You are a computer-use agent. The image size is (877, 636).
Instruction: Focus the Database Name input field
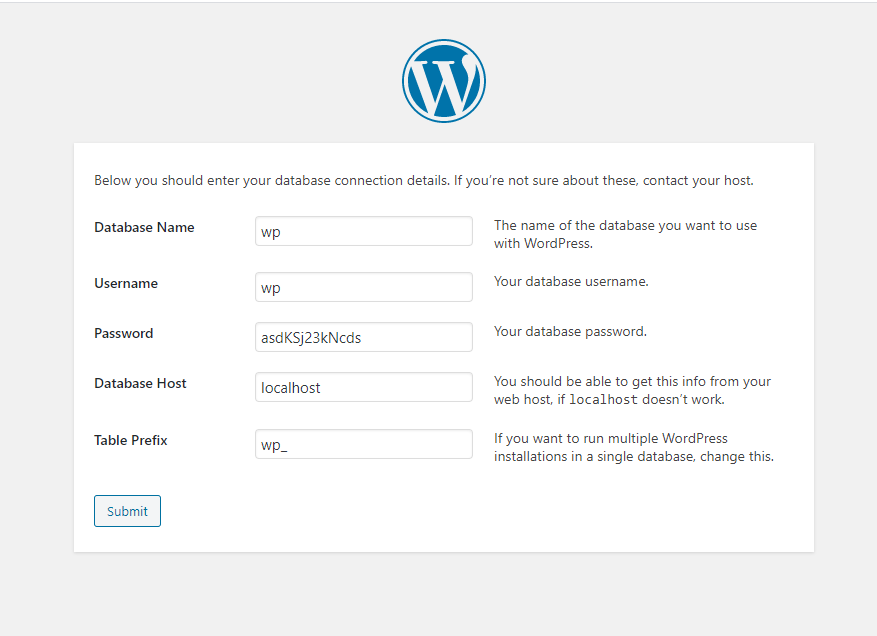(364, 231)
